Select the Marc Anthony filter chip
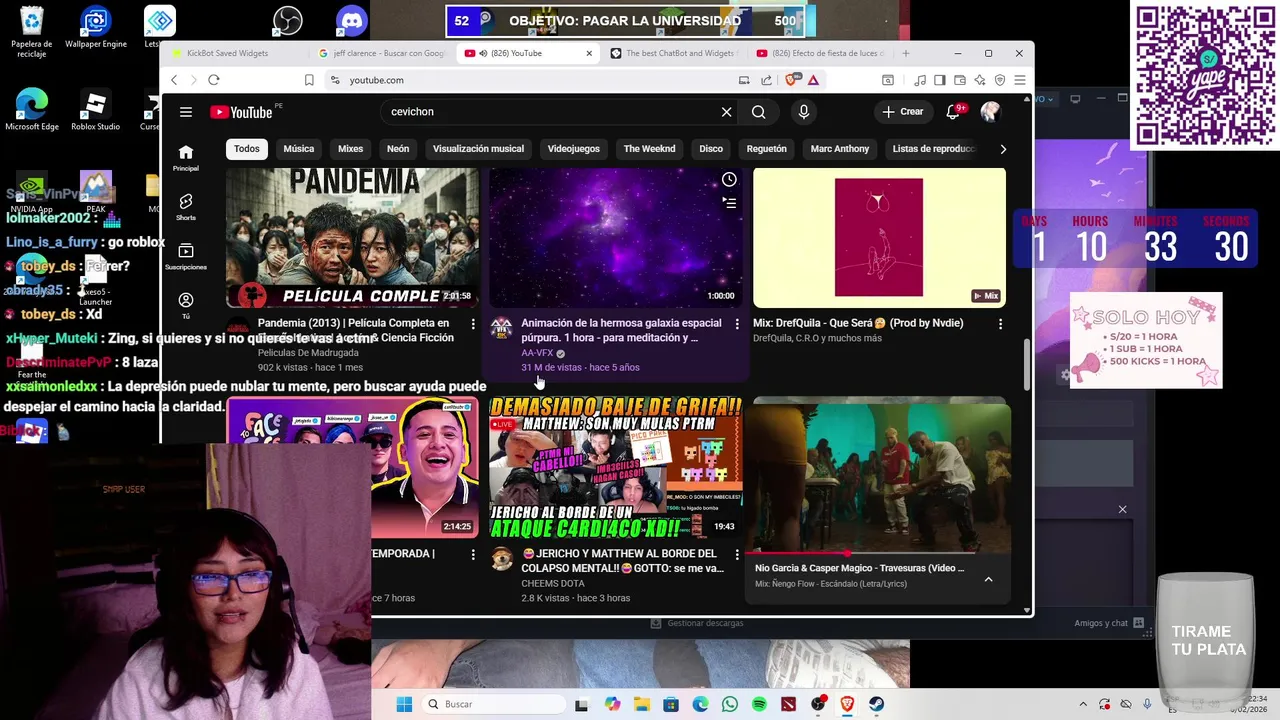Viewport: 1280px width, 720px height. click(840, 149)
